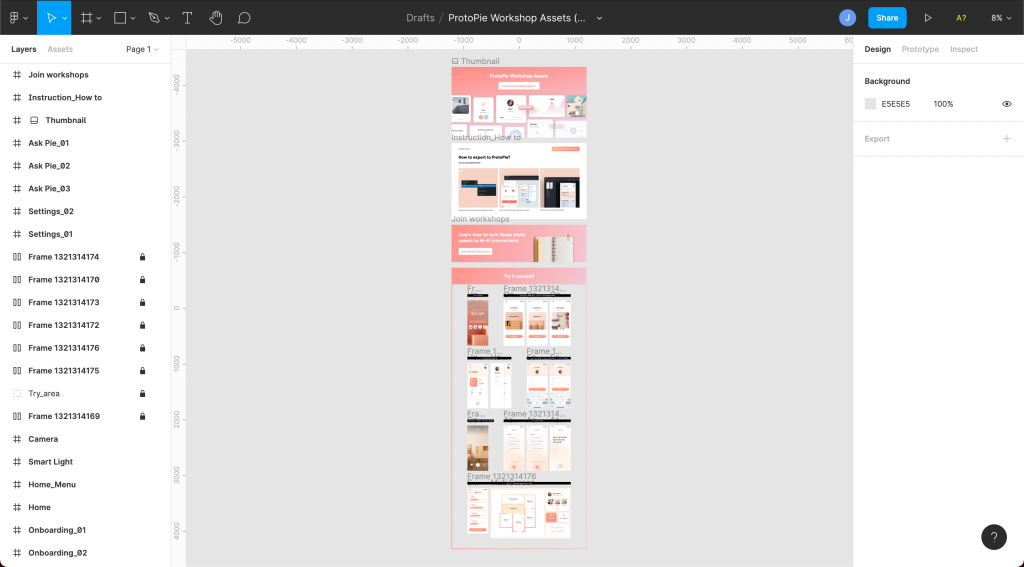Select the Move tool
The image size is (1024, 567).
[51, 18]
